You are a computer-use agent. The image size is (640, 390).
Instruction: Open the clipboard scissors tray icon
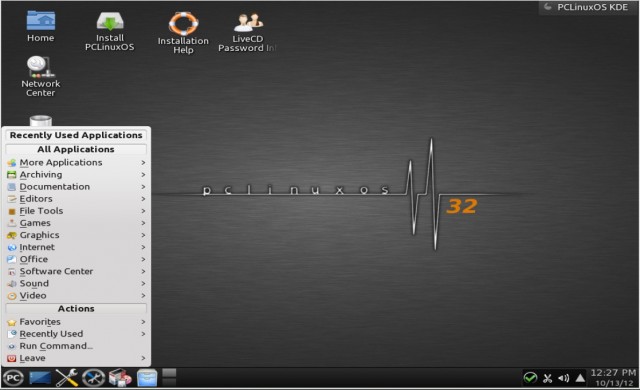pyautogui.click(x=547, y=379)
